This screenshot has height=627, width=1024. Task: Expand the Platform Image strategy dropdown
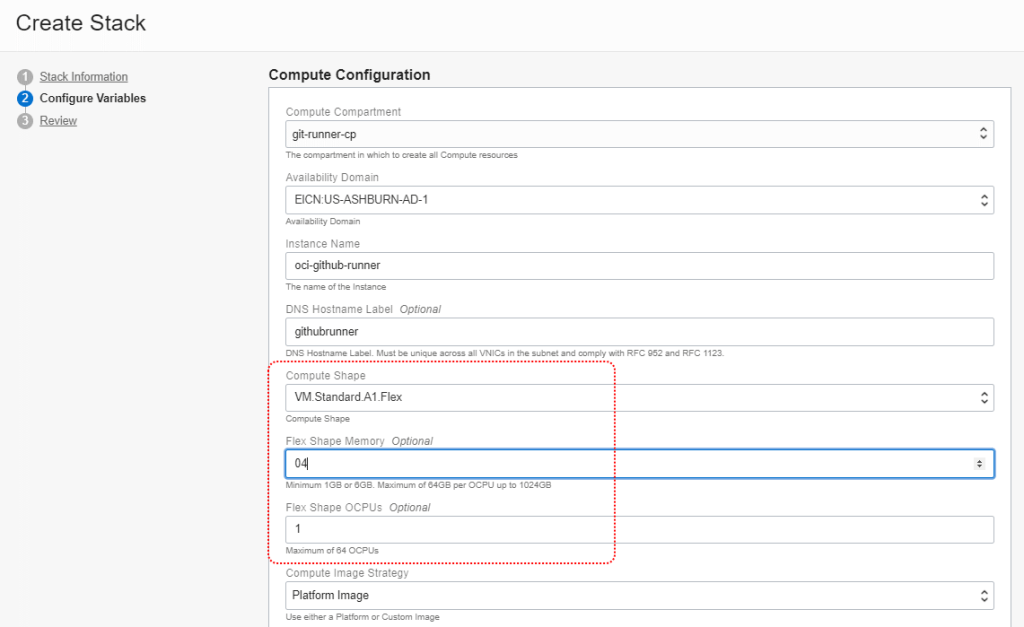[x=630, y=596]
